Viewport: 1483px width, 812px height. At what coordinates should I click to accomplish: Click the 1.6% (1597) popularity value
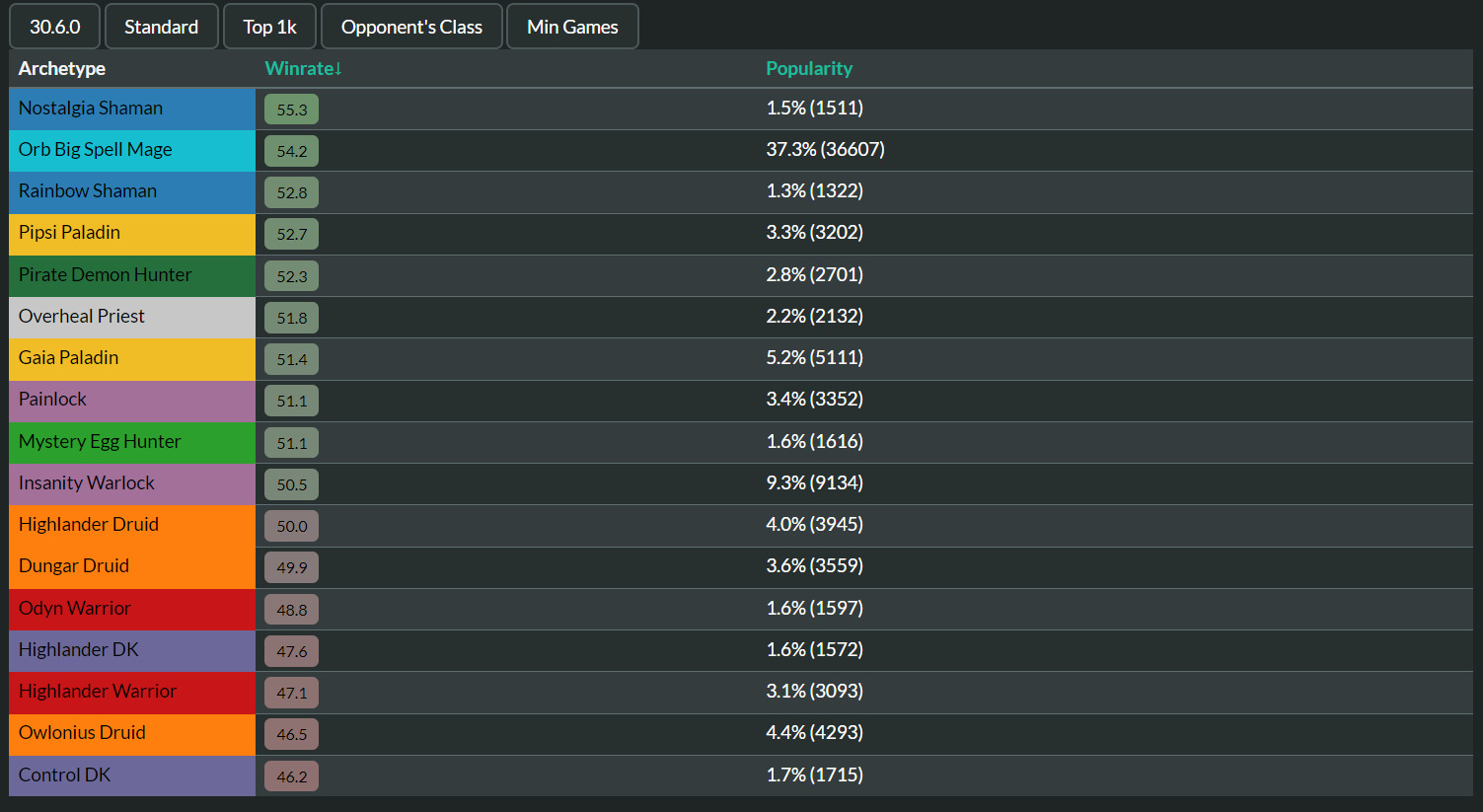click(x=815, y=608)
